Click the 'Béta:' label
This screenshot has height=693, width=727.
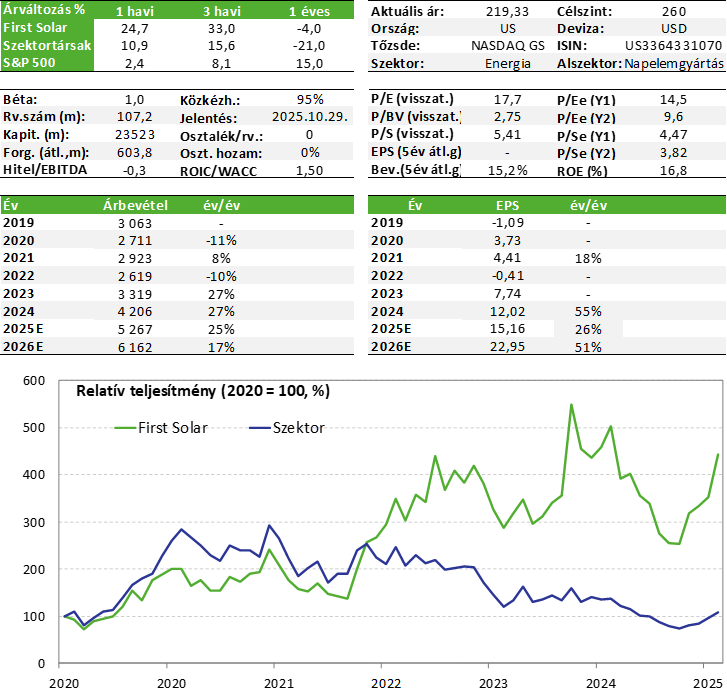[20, 100]
